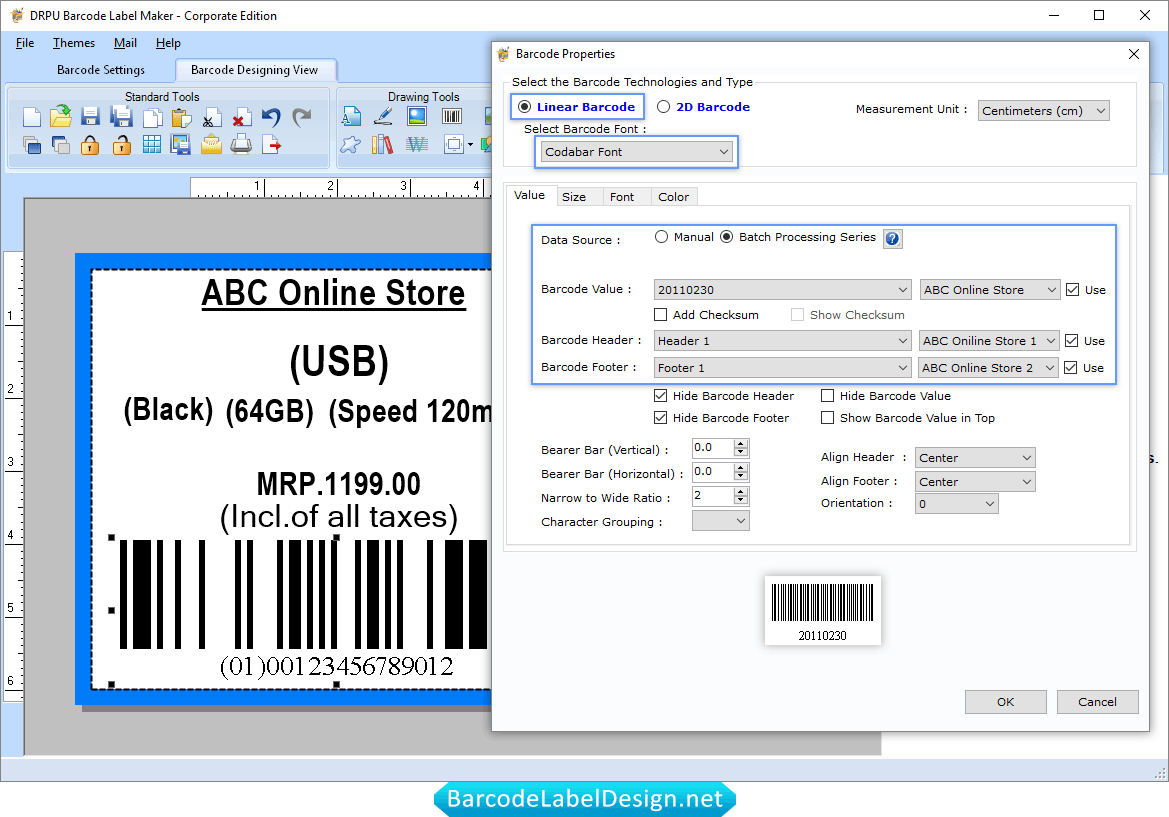Select the Text drawing tool
This screenshot has height=817, width=1169.
351,116
